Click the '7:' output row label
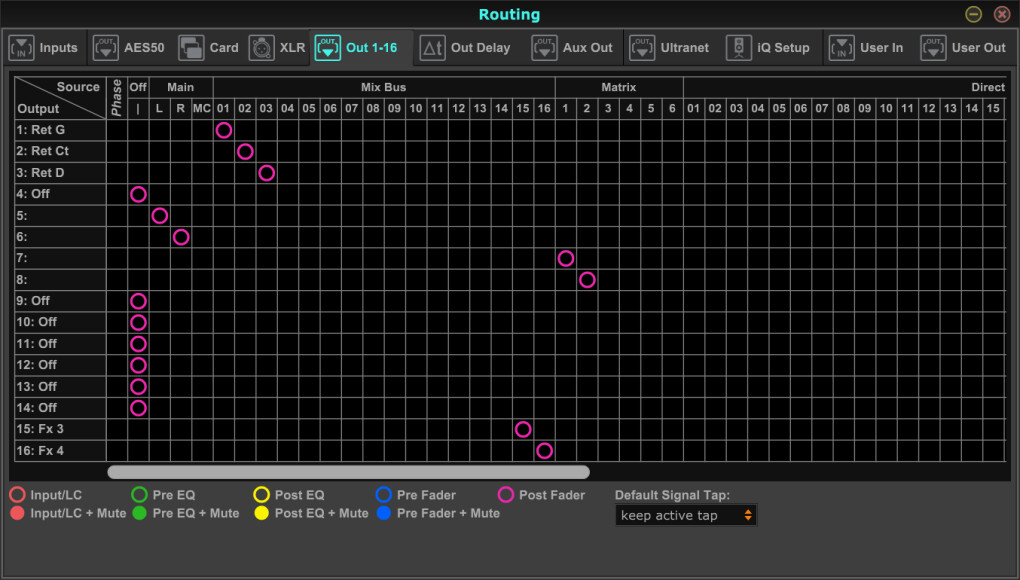 [60, 259]
